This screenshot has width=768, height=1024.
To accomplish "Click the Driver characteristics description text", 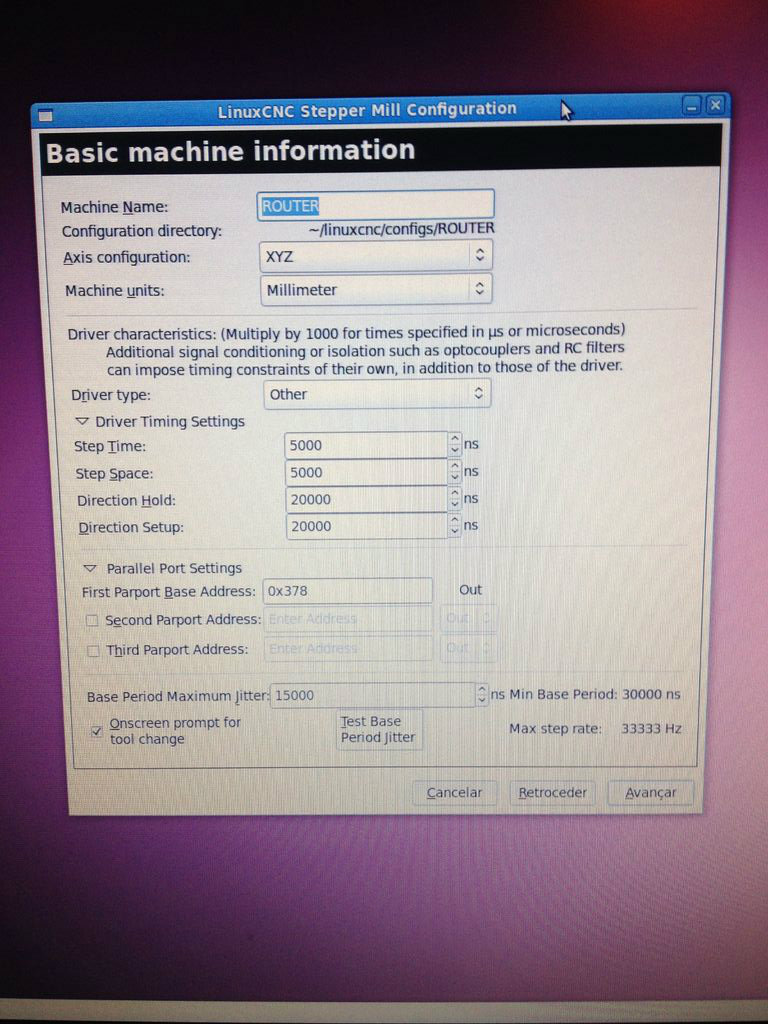I will [346, 349].
